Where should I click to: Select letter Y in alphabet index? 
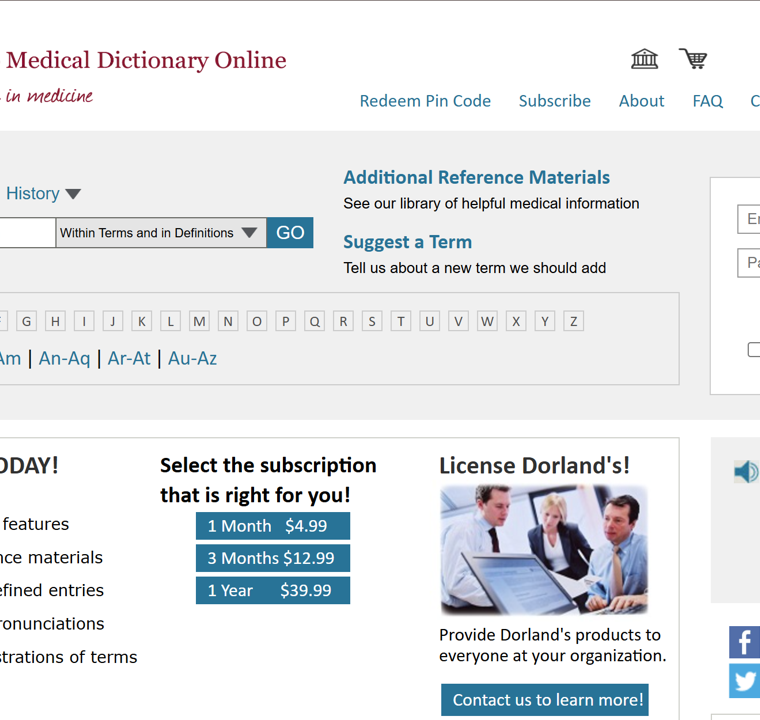[x=545, y=321]
